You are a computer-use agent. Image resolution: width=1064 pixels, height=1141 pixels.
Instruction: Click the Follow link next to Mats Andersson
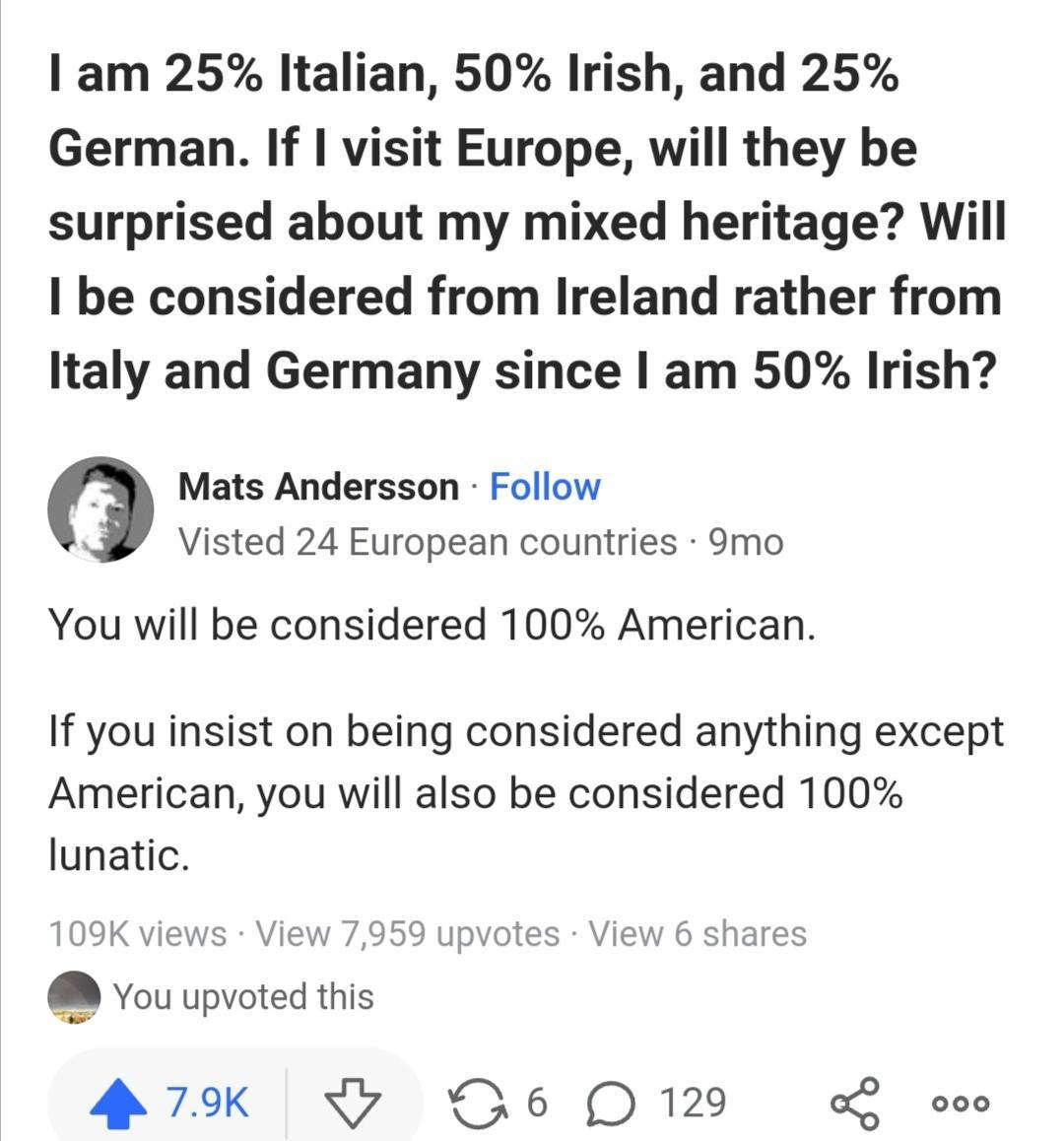(x=546, y=486)
